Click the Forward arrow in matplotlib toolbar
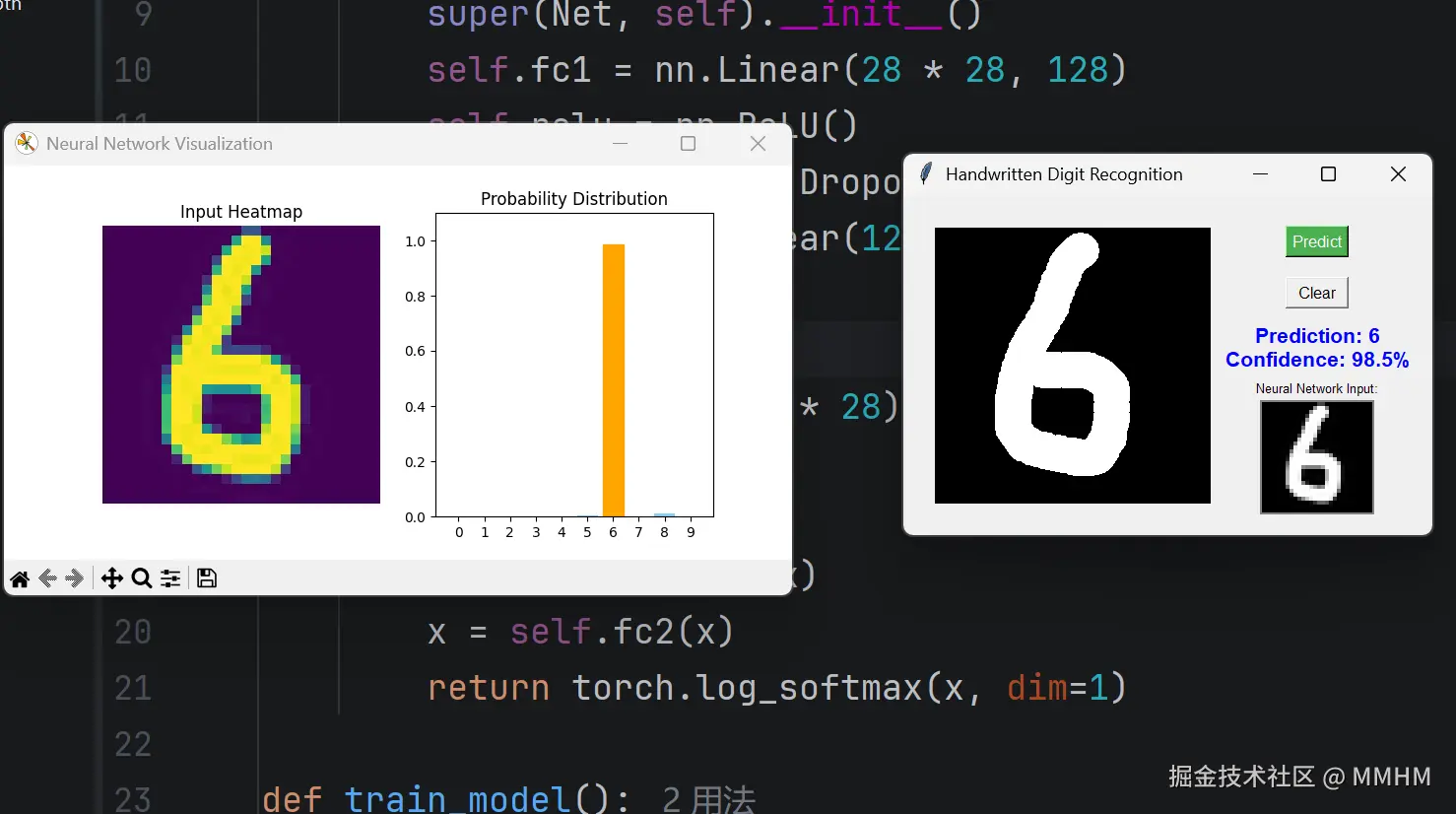Screen dimensions: 1456x814 [x=74, y=578]
